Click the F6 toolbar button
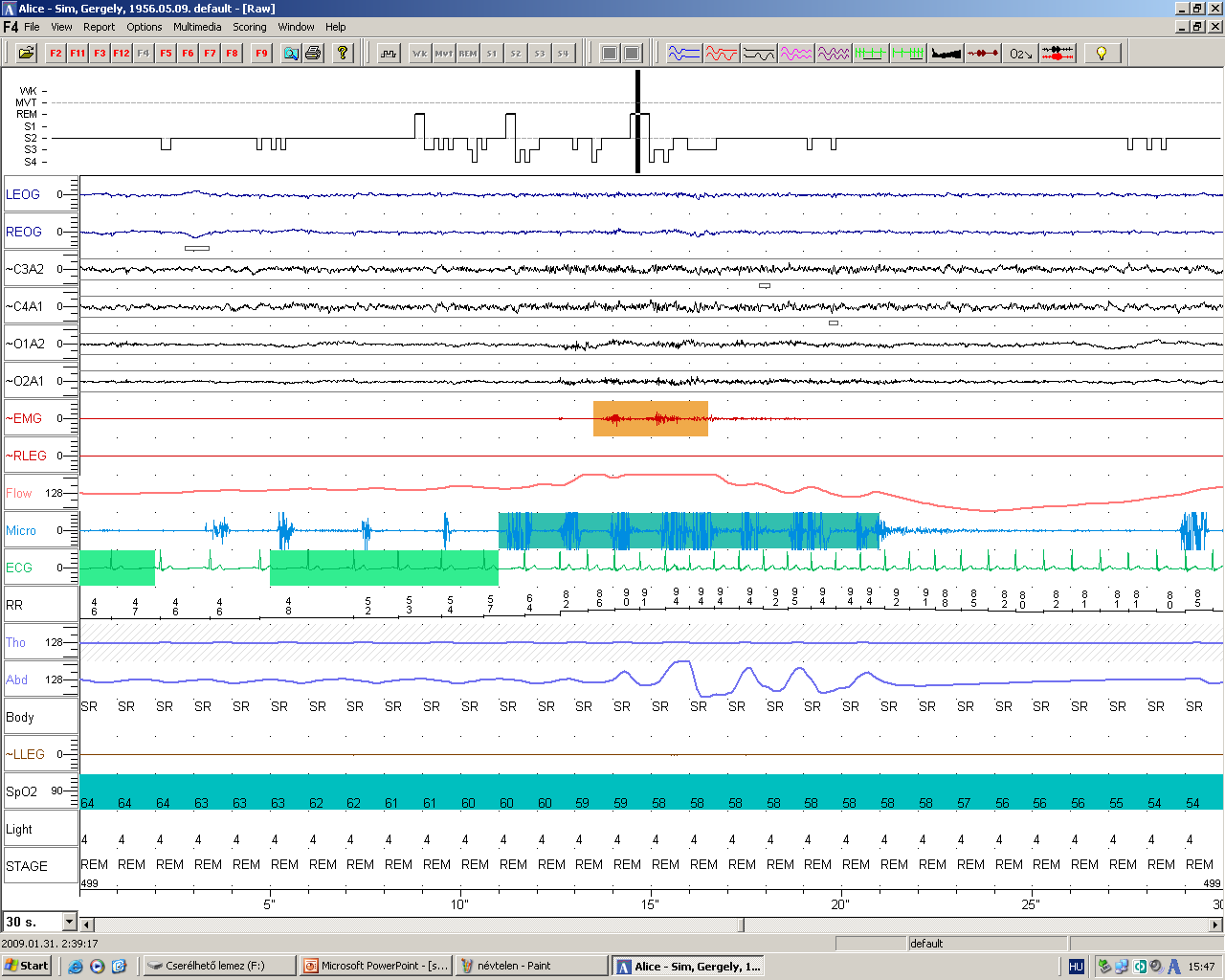This screenshot has height=980, width=1225. pos(188,54)
